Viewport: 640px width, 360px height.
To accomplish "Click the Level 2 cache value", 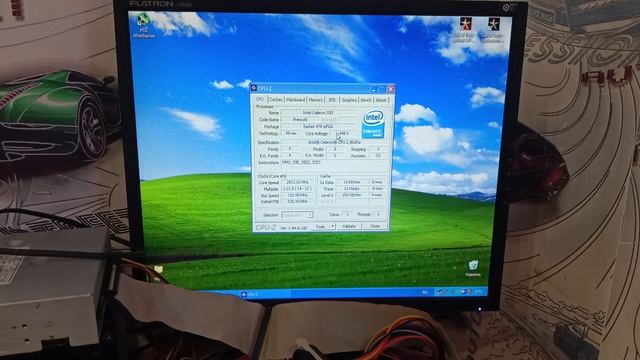I will [351, 195].
